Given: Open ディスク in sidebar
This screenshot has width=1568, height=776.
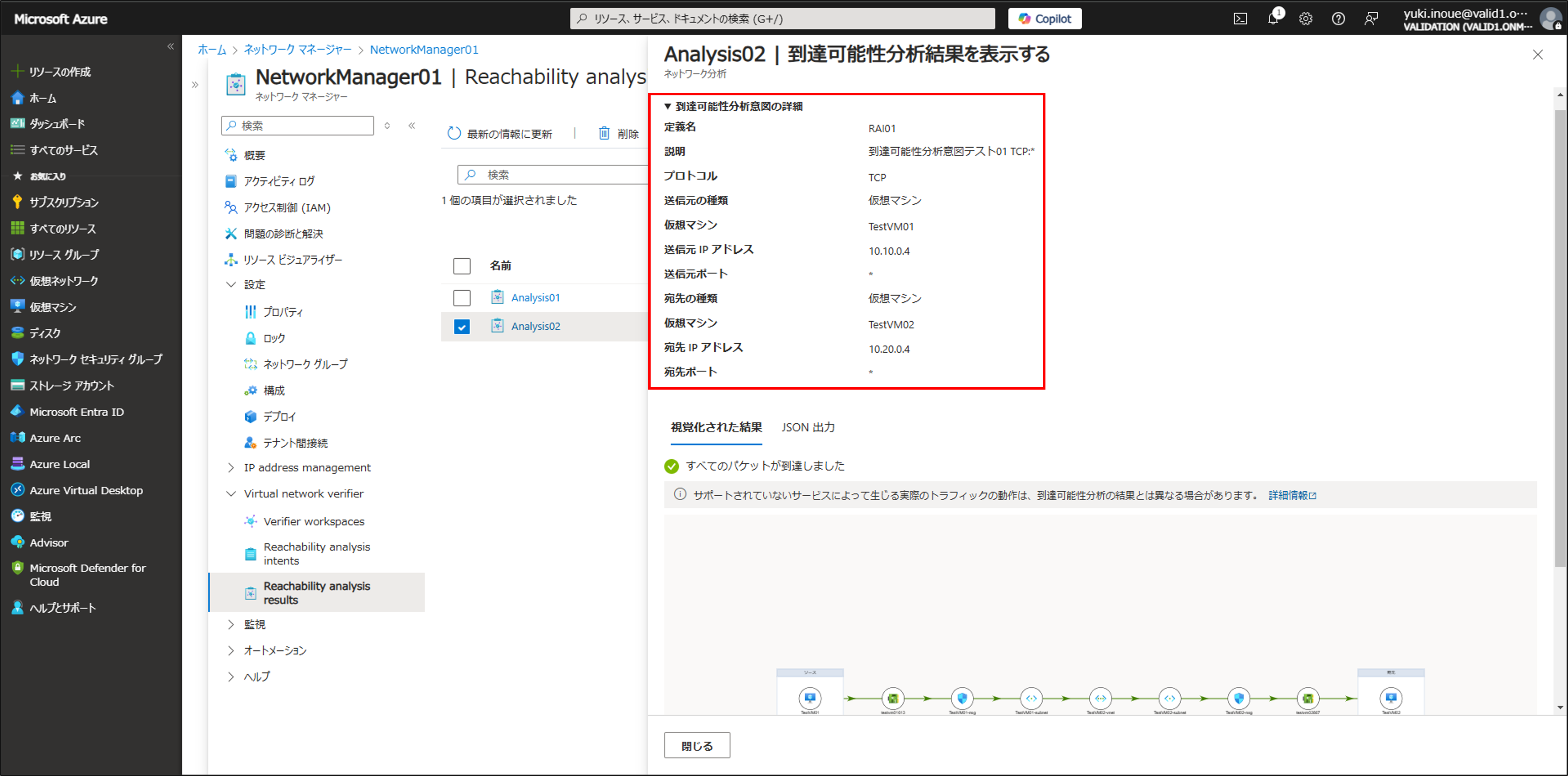Looking at the screenshot, I should coord(45,333).
